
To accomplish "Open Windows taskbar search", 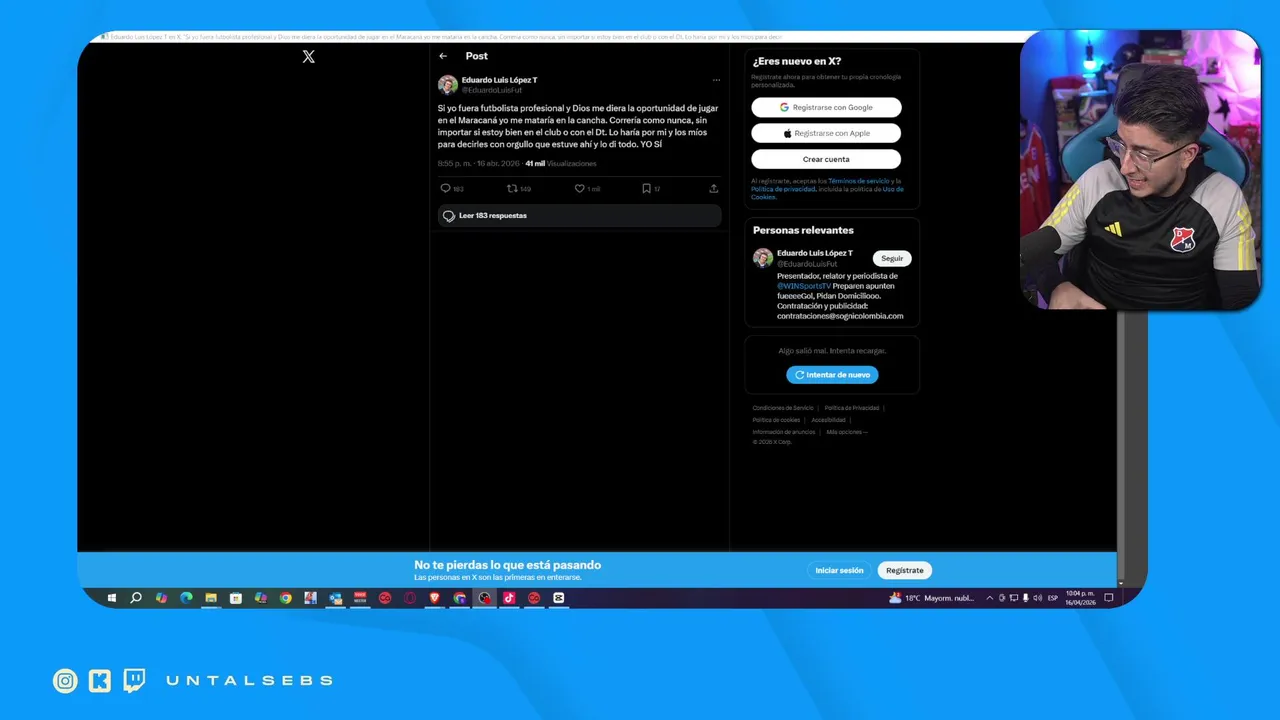I will (x=136, y=598).
